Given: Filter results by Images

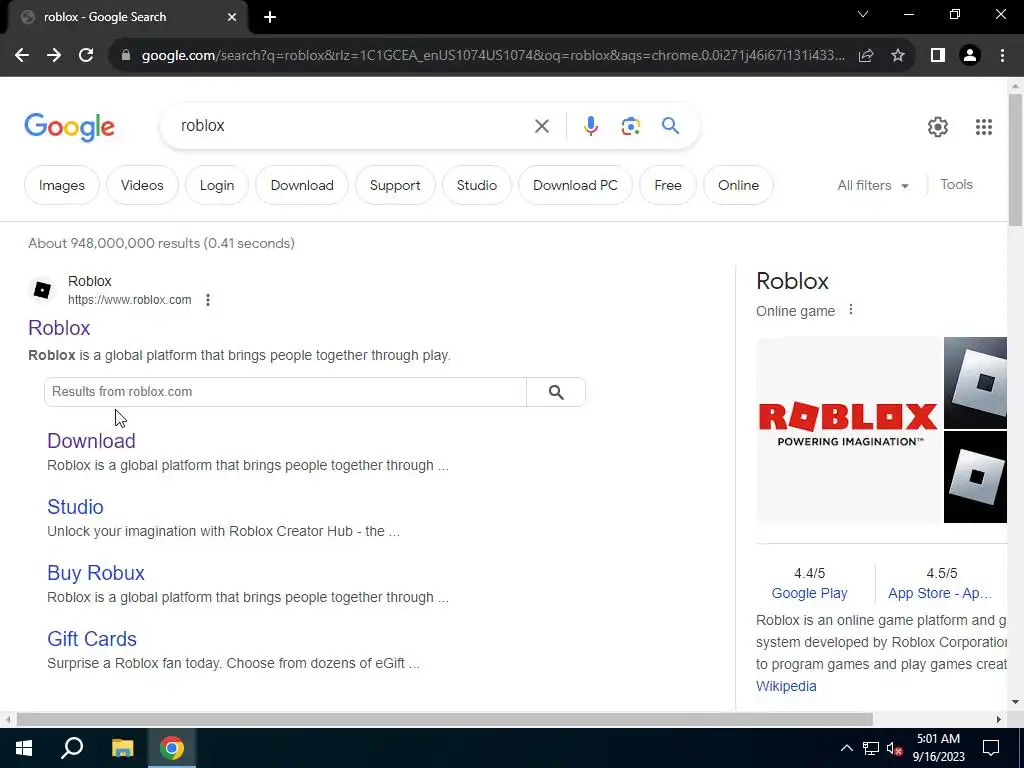Looking at the screenshot, I should pos(62,185).
